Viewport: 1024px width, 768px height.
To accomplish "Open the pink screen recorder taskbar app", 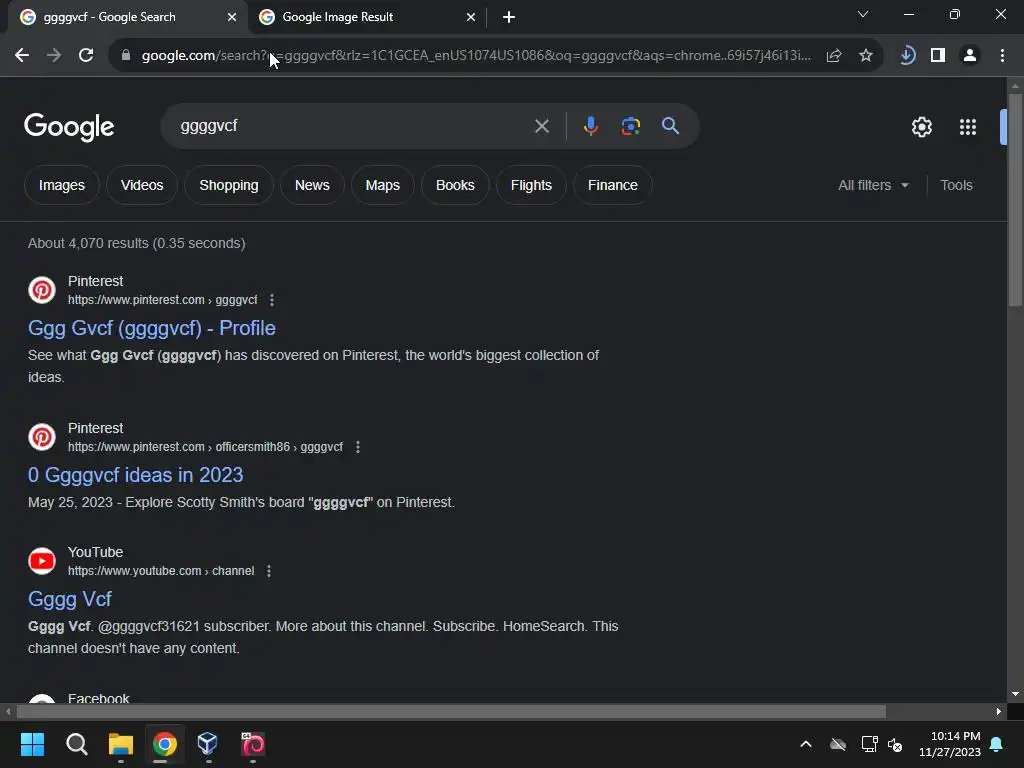I will (x=253, y=744).
